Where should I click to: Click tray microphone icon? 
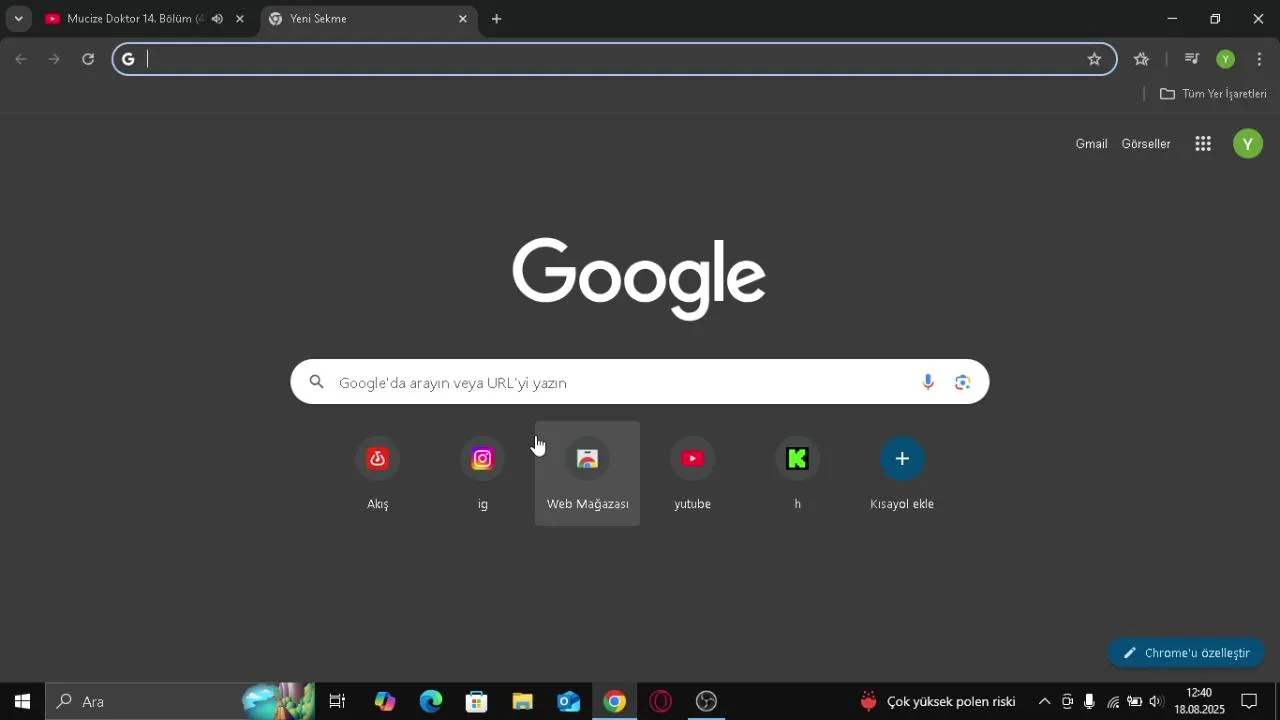(x=1089, y=702)
